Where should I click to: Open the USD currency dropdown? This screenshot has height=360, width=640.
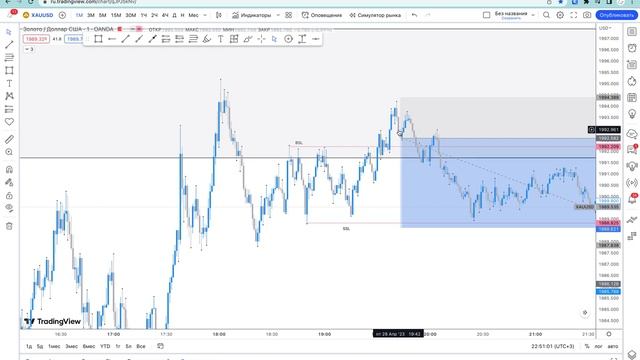(604, 28)
